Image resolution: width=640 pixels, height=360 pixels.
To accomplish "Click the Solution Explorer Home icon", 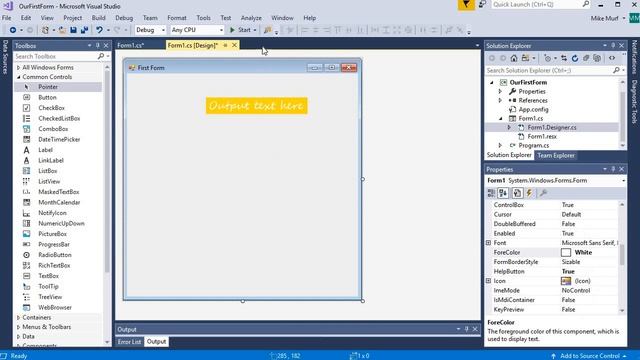I will (x=514, y=58).
